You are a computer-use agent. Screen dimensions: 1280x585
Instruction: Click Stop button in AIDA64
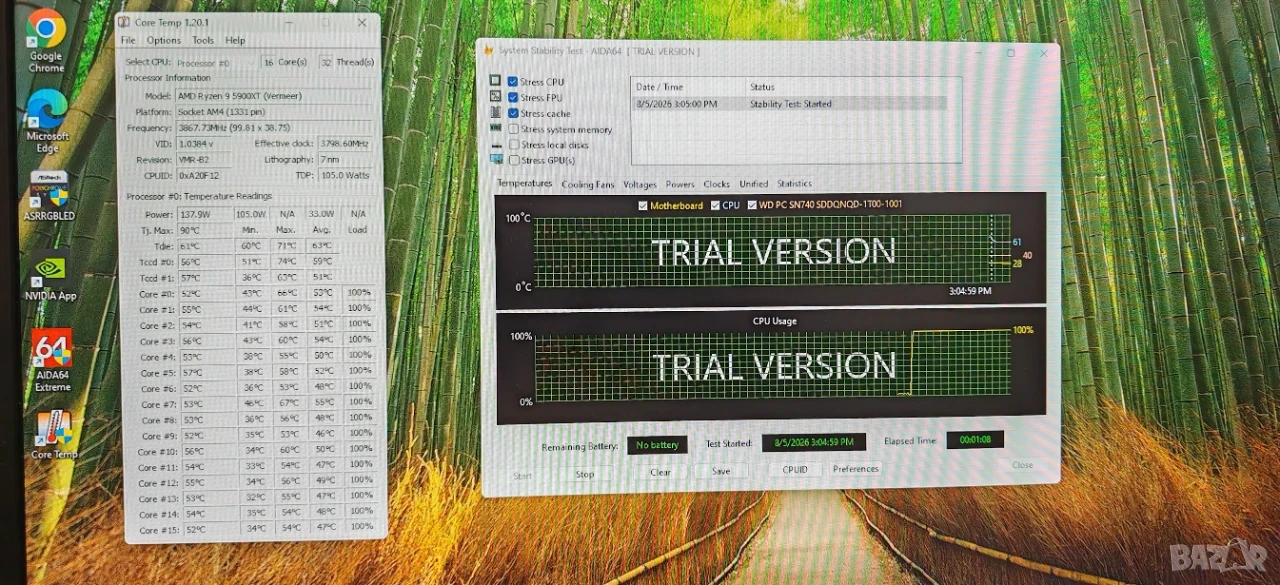click(585, 474)
